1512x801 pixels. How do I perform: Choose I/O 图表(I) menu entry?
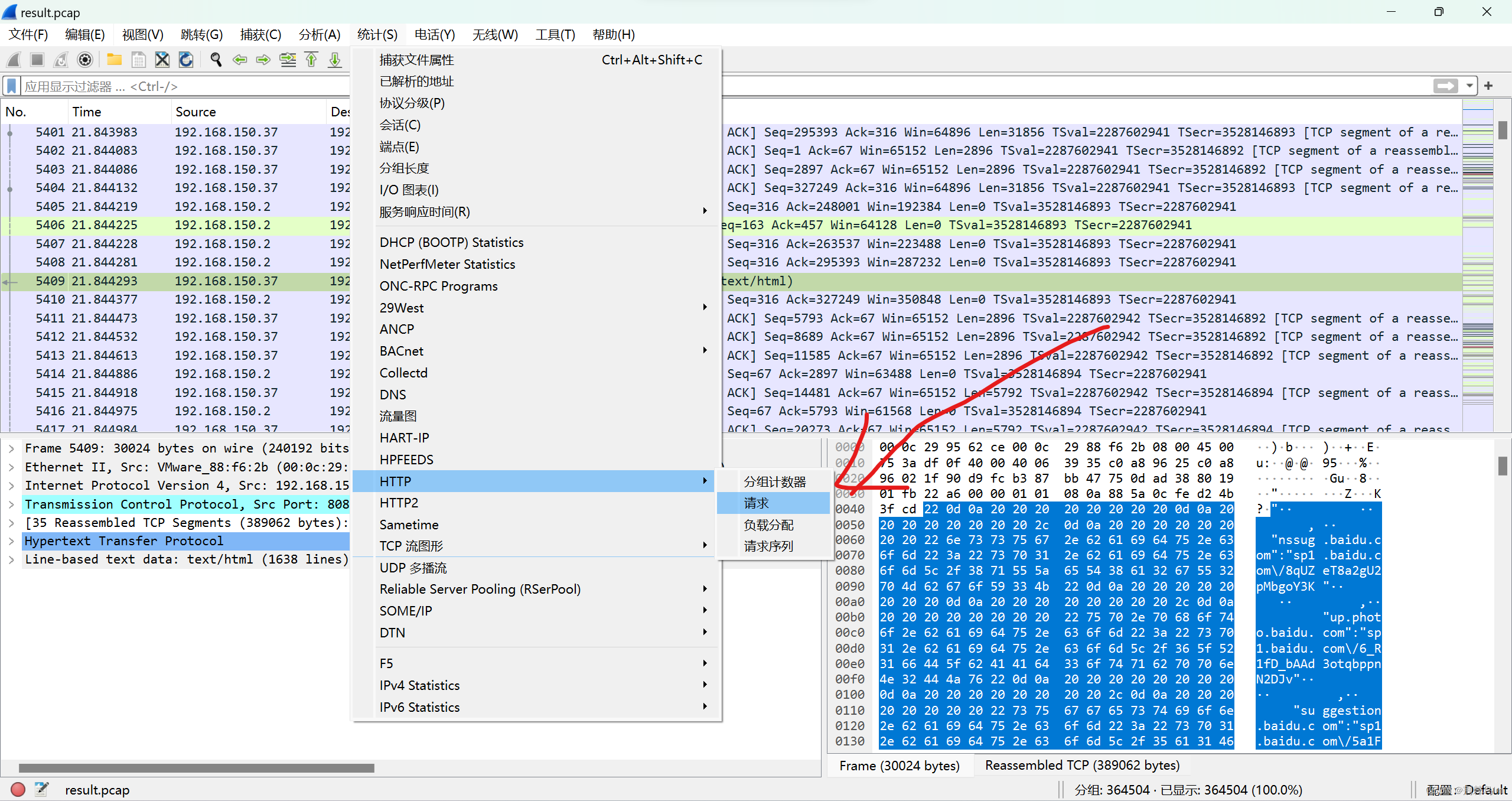click(536, 190)
